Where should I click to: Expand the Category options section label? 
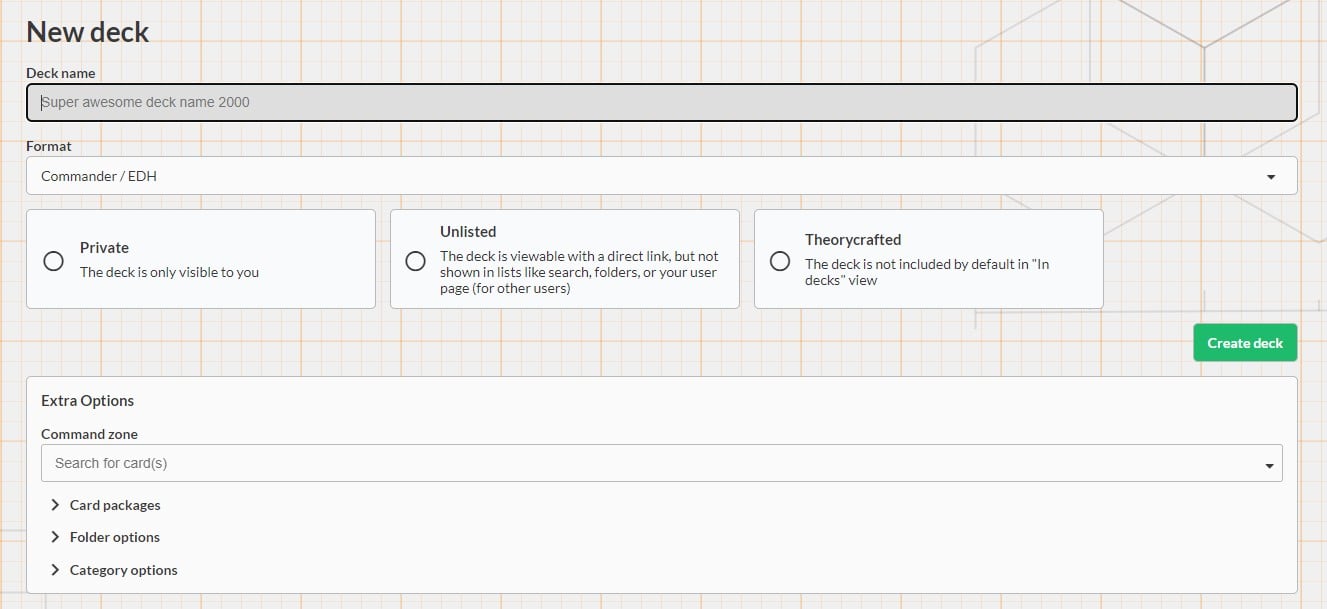coord(123,570)
